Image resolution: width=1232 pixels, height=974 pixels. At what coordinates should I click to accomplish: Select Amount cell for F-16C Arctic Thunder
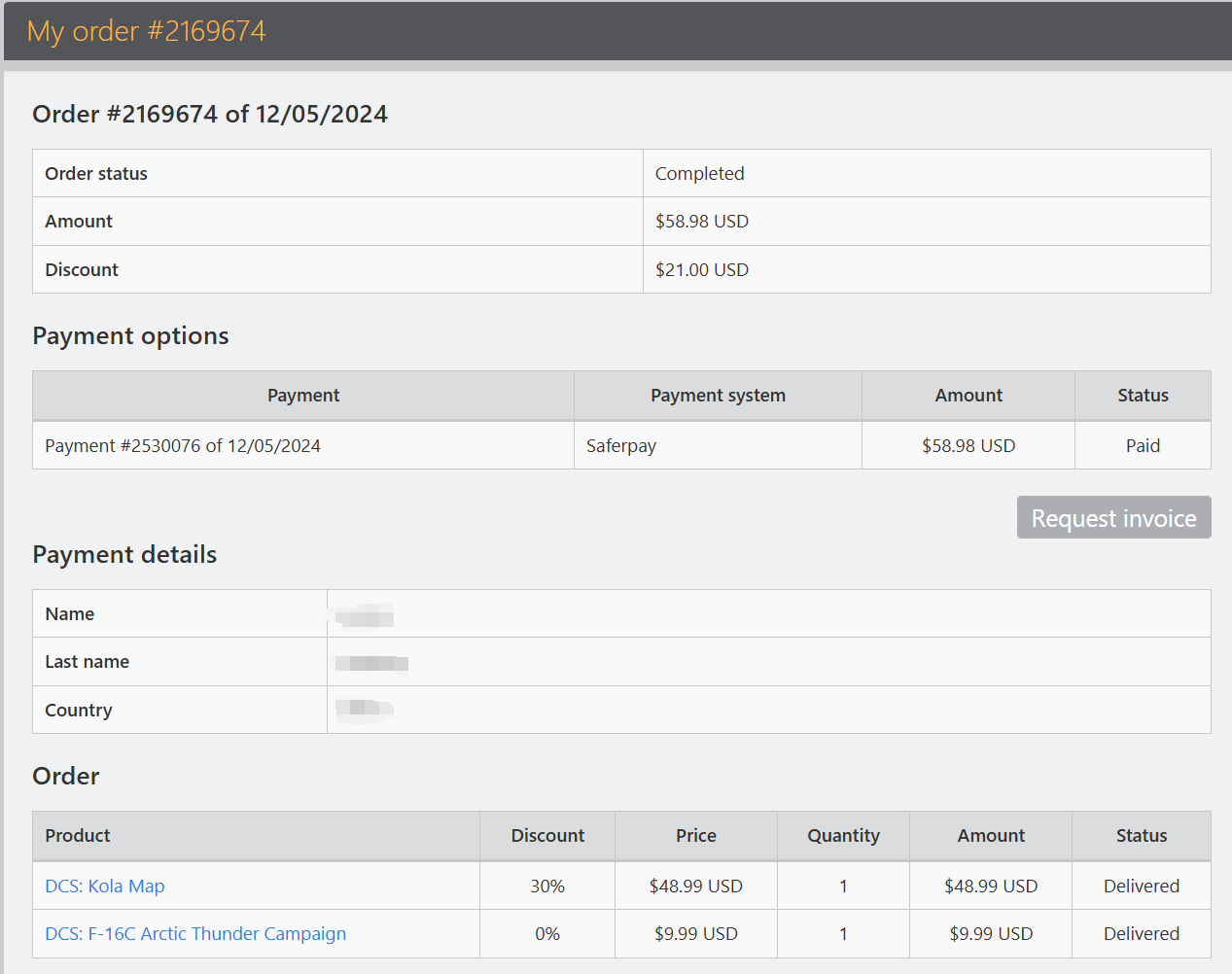(x=991, y=933)
